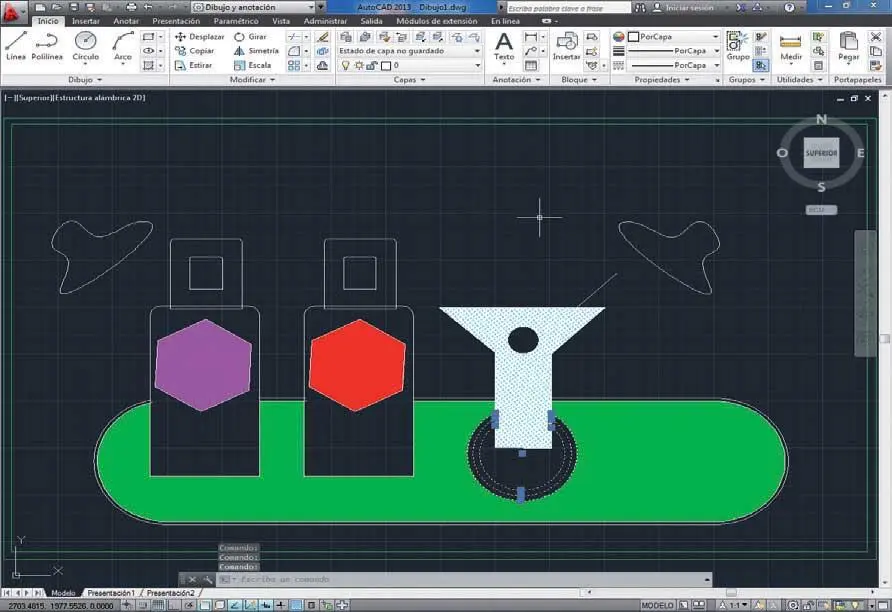Click the Girar rotate tool
892x612 pixels.
pos(250,36)
